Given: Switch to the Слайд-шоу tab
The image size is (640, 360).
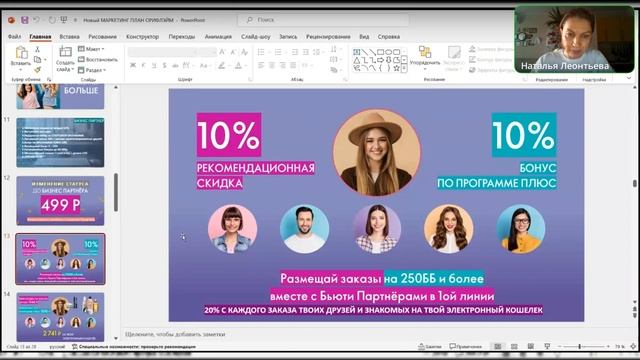Looking at the screenshot, I should (256, 37).
